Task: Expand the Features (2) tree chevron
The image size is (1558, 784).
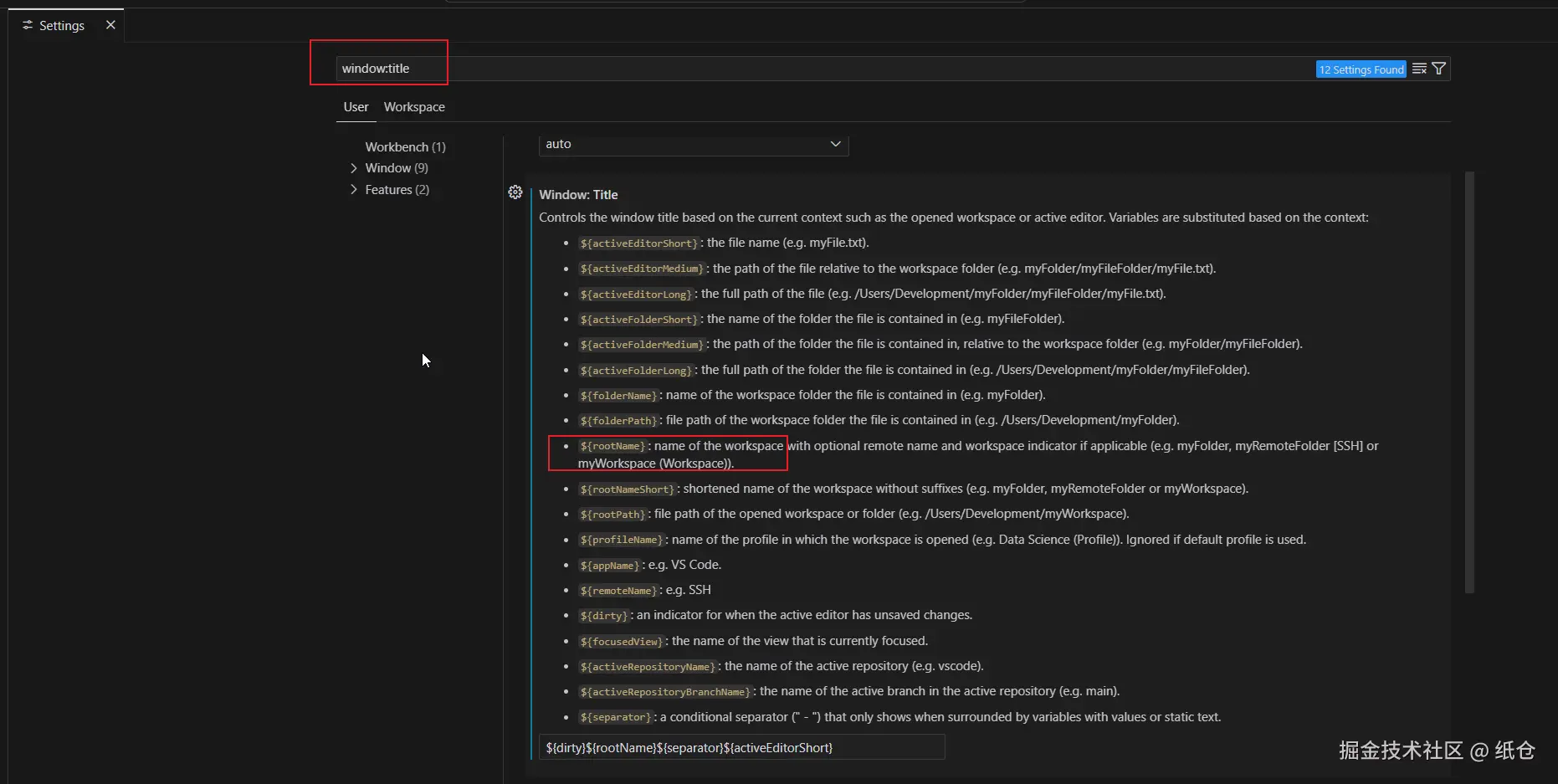Action: tap(354, 190)
